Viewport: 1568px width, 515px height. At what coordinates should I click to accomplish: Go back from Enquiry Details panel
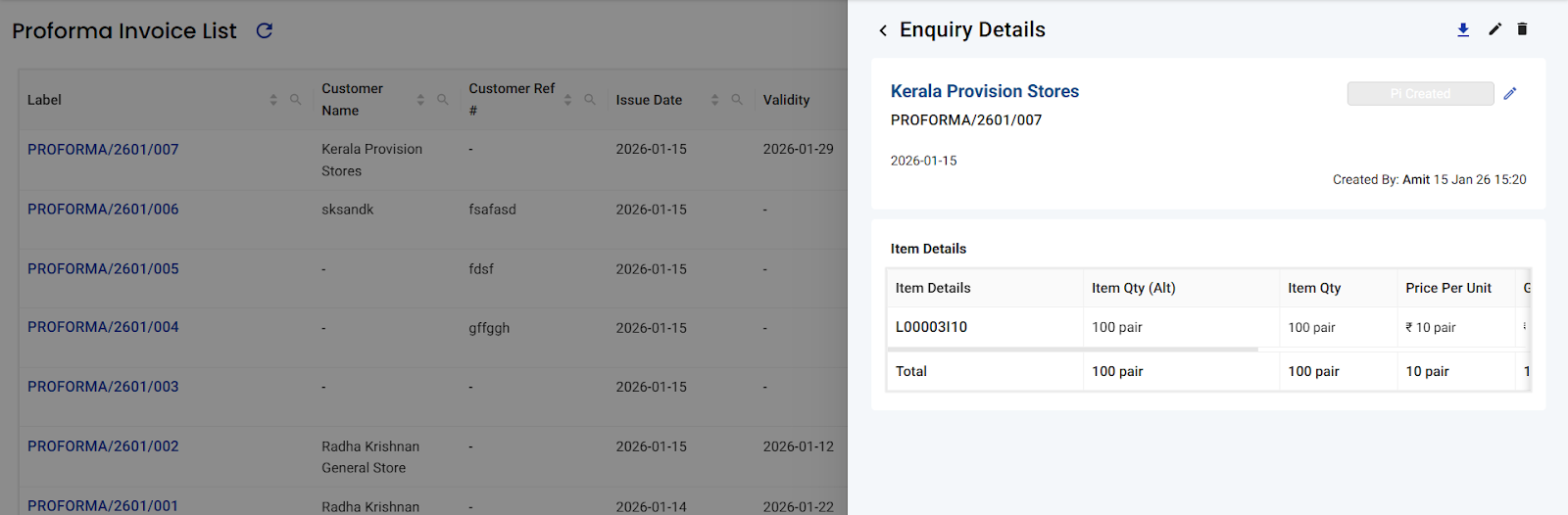click(883, 30)
